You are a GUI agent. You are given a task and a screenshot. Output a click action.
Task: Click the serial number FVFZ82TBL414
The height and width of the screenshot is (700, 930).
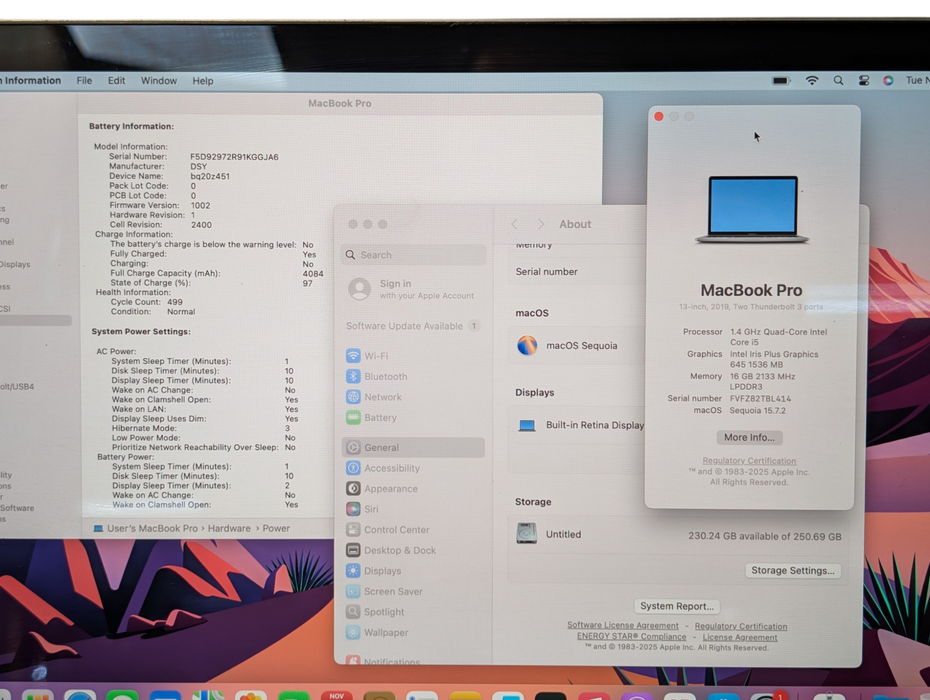(x=760, y=399)
